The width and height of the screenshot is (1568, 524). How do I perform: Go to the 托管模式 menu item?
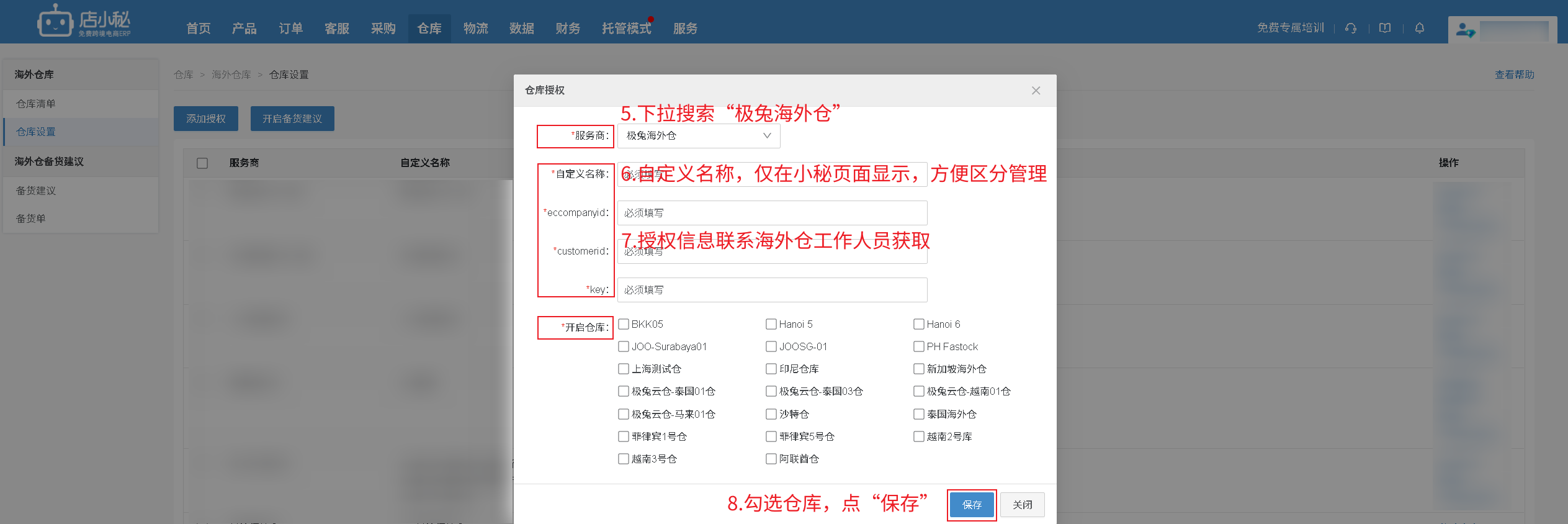[626, 29]
